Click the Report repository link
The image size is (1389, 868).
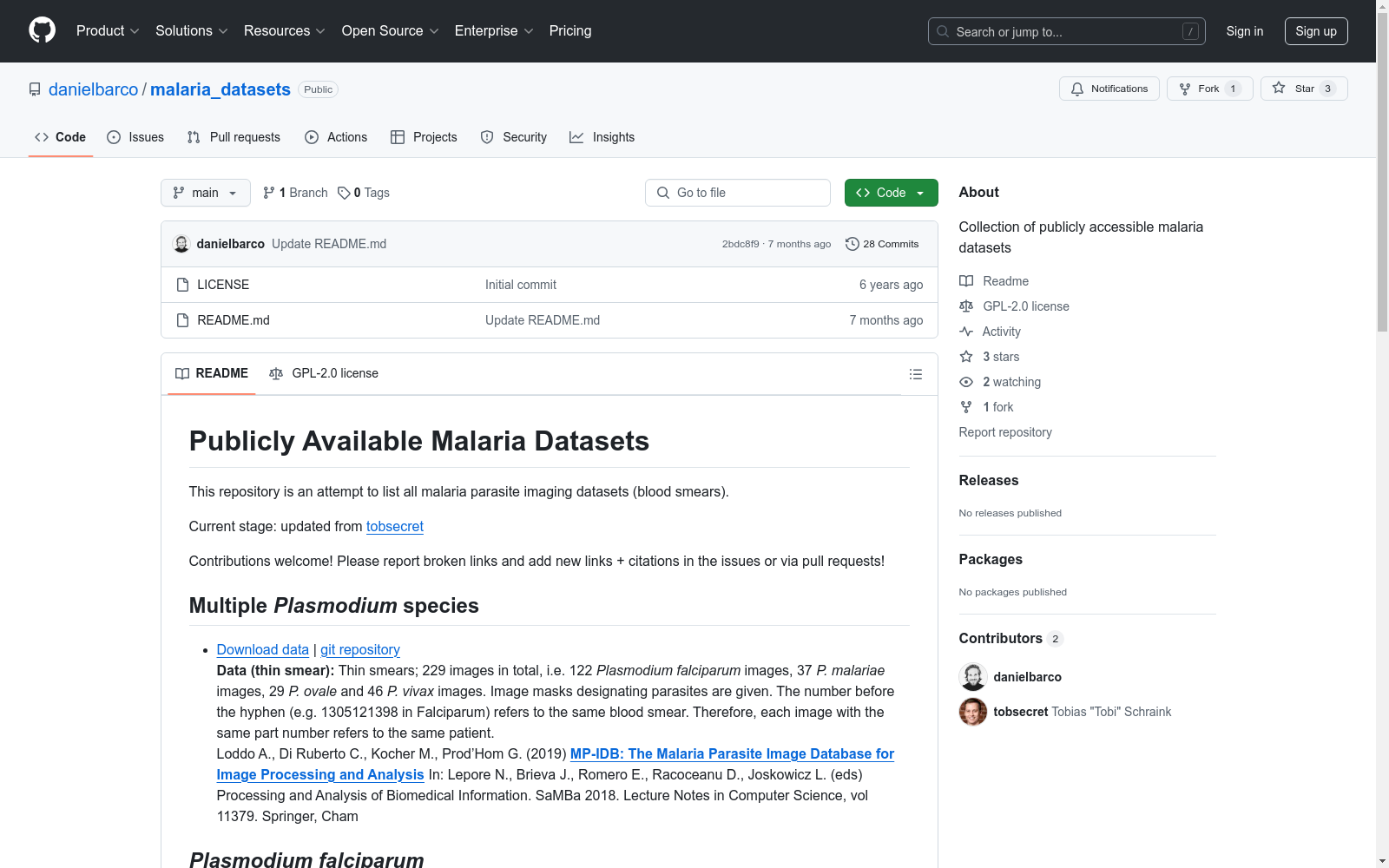tap(1005, 432)
